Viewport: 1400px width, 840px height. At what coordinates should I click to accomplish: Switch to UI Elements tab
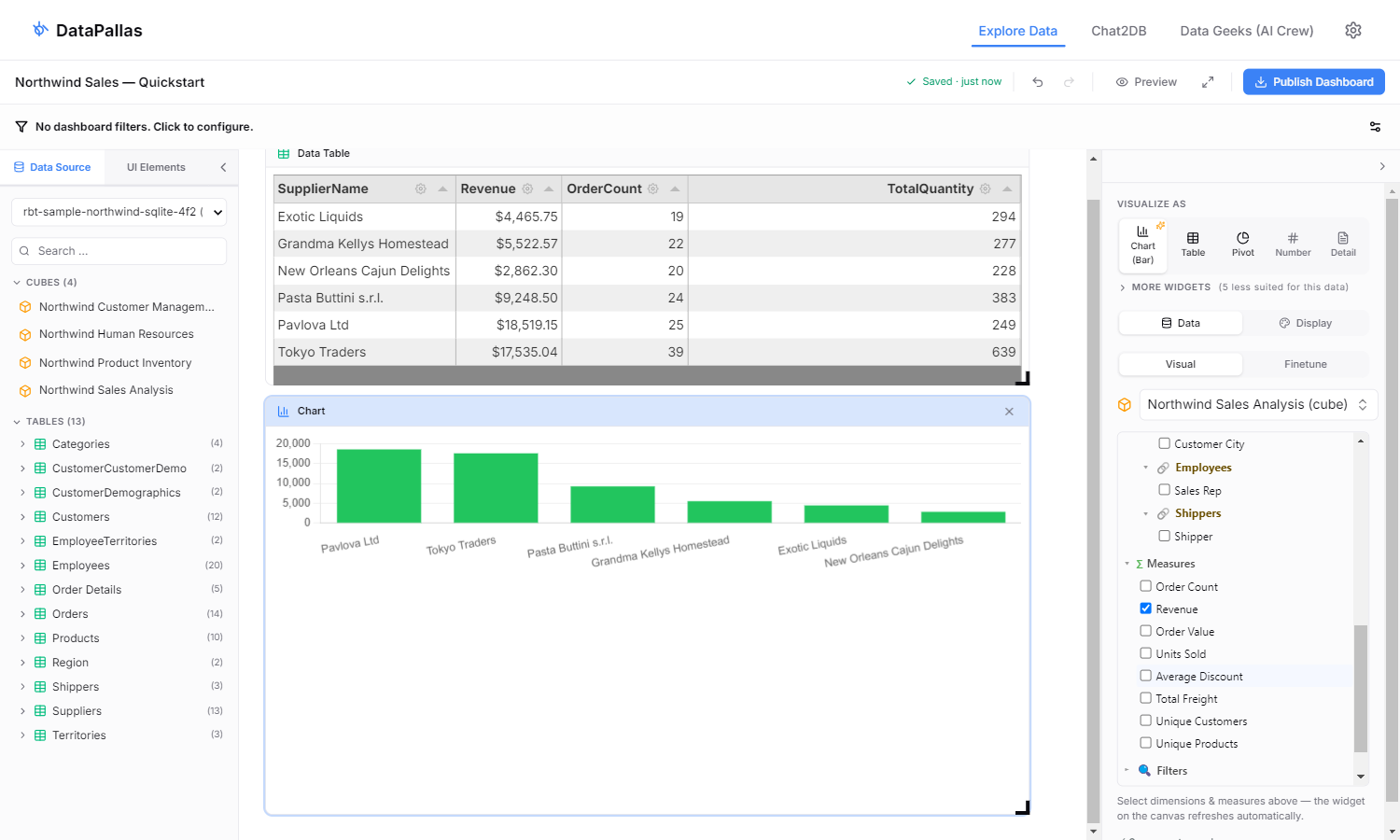[156, 167]
